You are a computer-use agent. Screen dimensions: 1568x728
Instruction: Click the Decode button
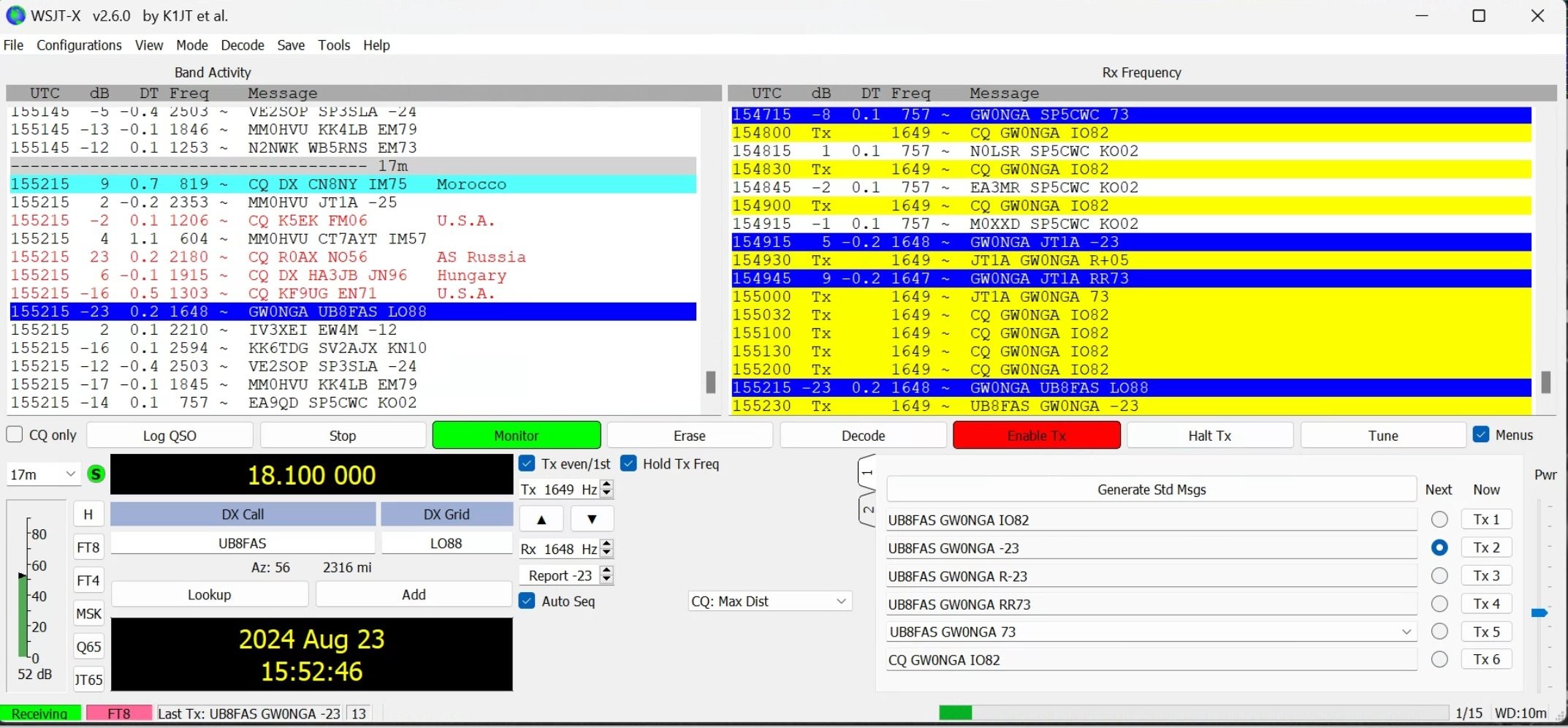tap(863, 436)
